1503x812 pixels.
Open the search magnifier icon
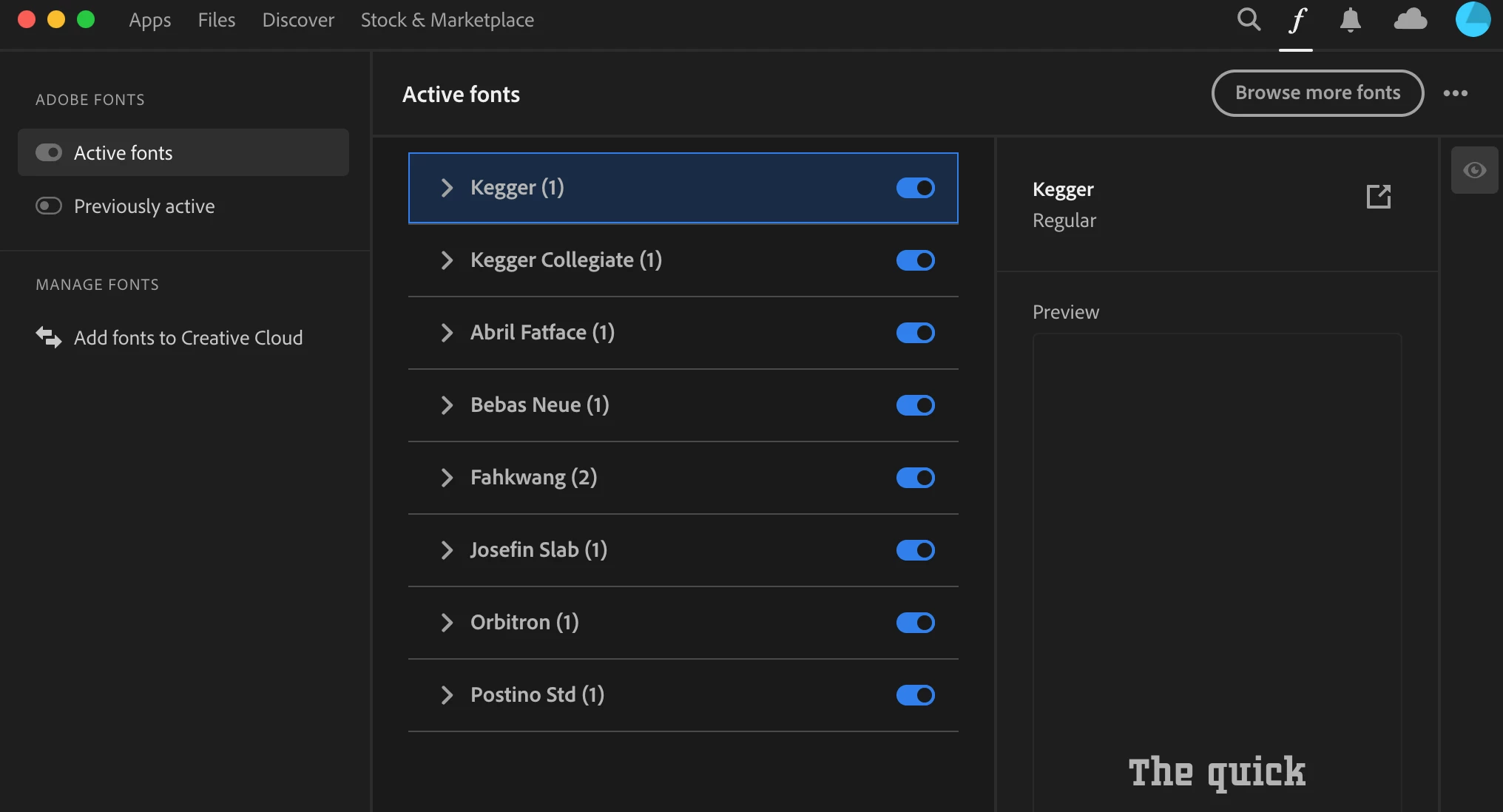coord(1249,19)
